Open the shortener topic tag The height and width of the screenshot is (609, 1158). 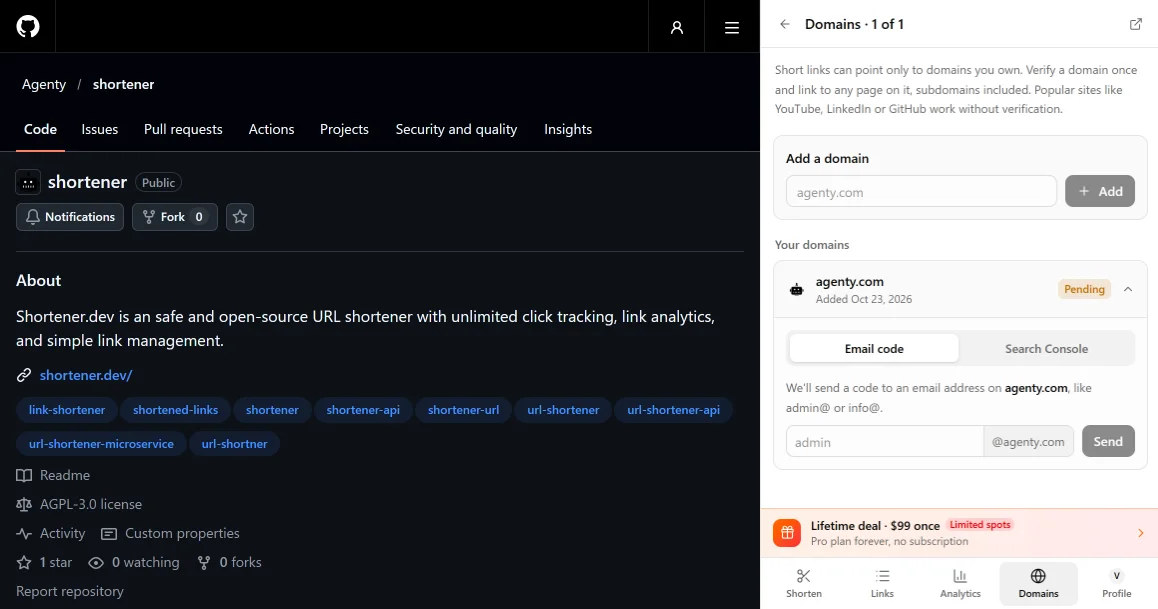pyautogui.click(x=273, y=410)
